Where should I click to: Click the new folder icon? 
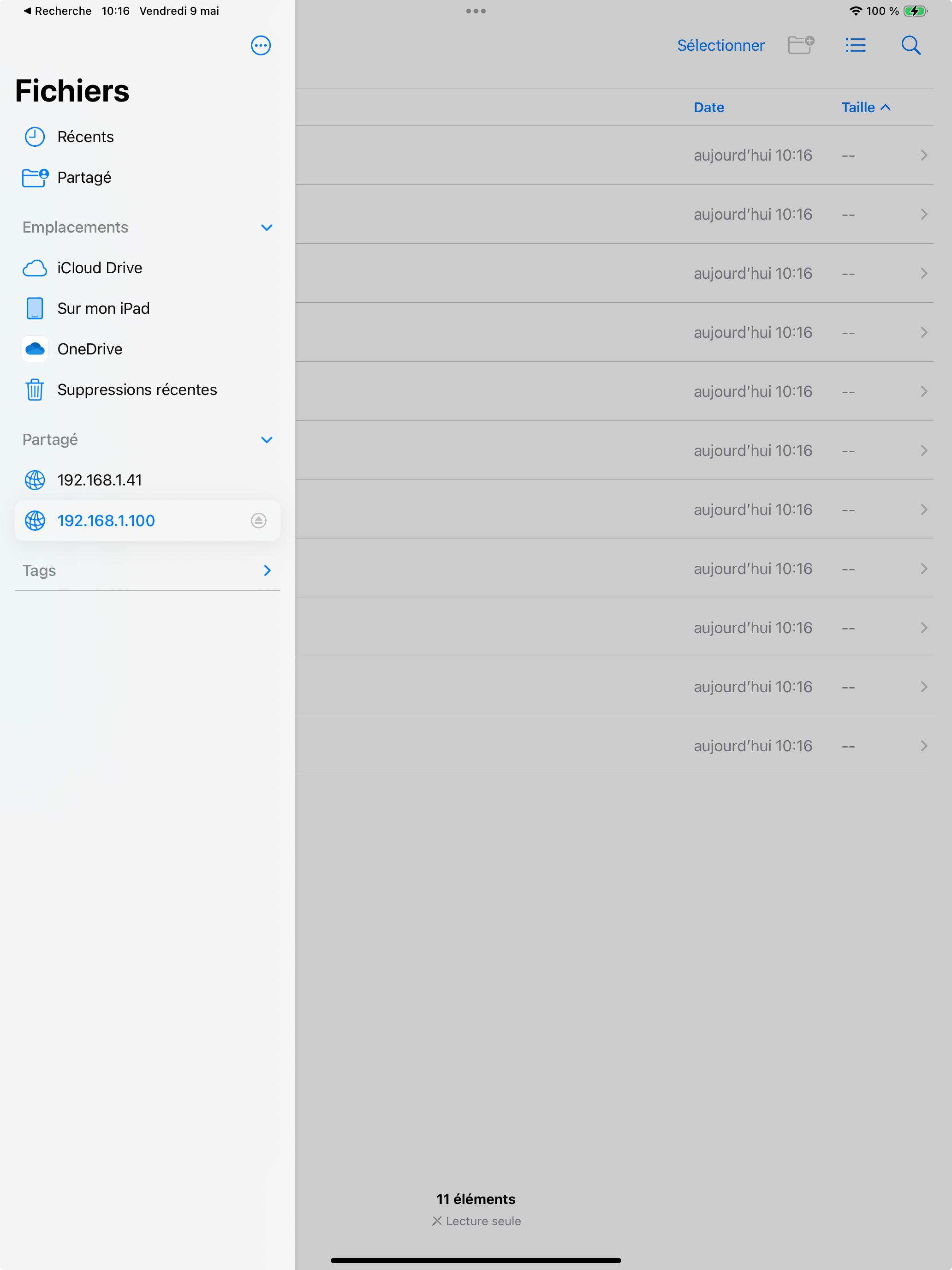click(801, 45)
